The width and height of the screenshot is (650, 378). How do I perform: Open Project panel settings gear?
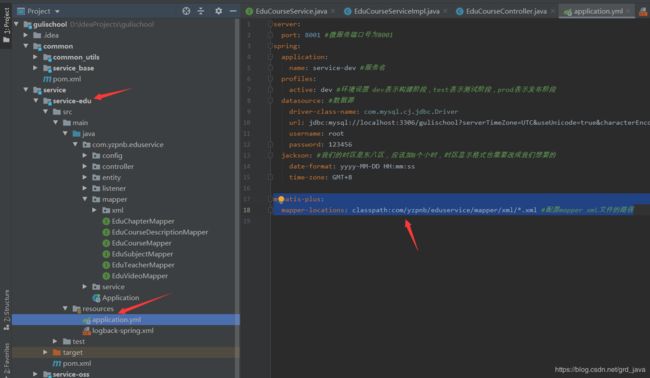point(218,11)
